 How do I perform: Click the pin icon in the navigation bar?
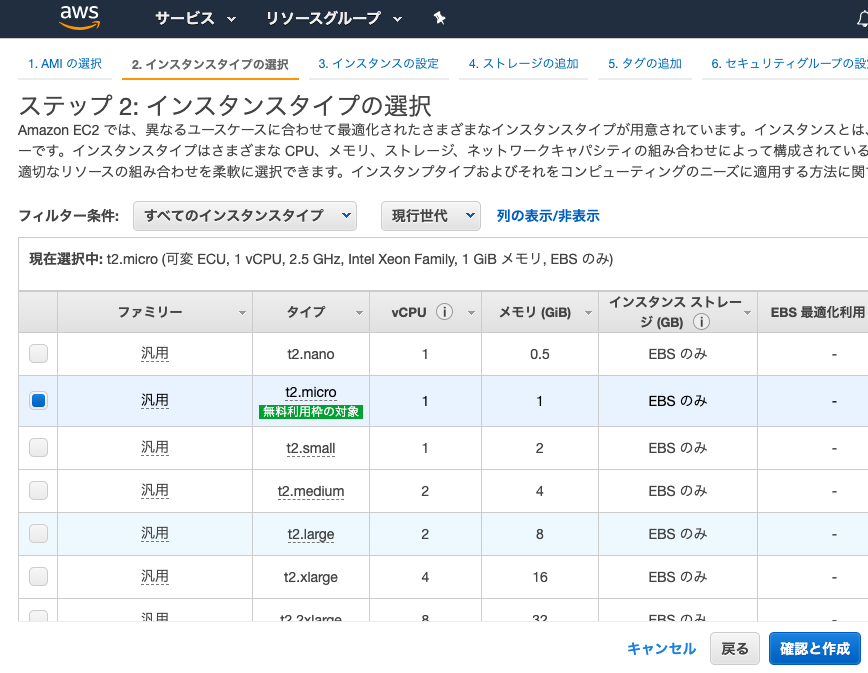click(440, 17)
